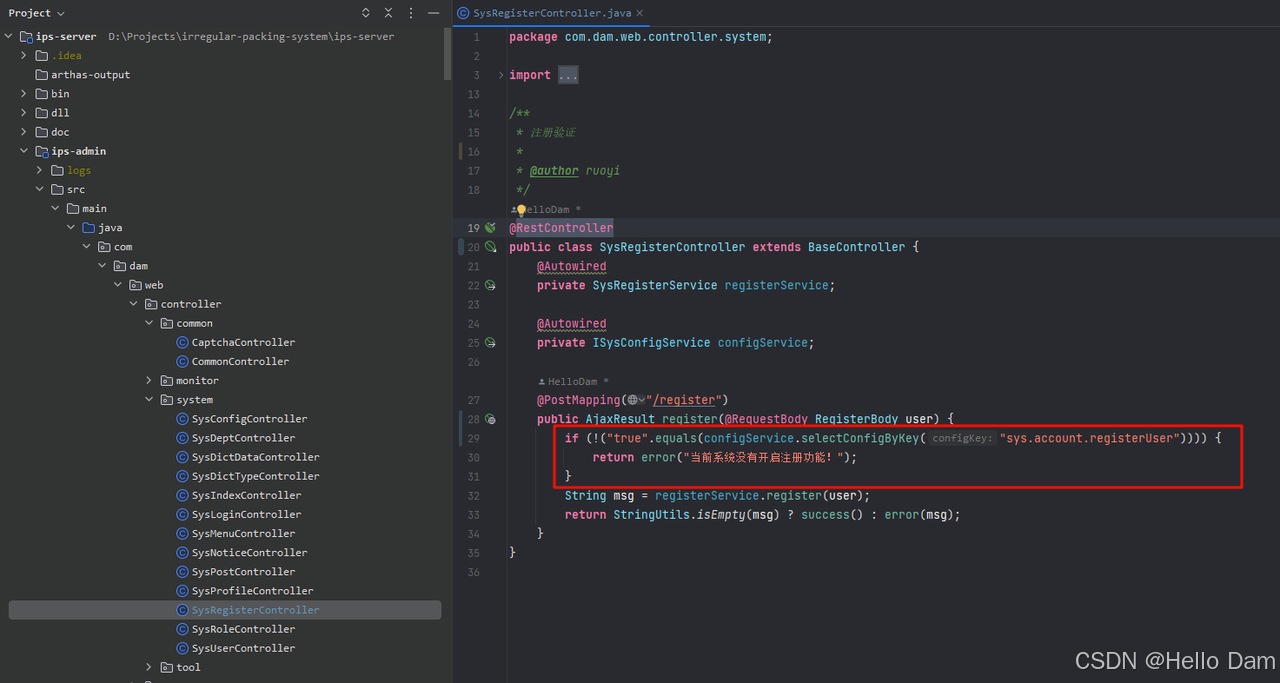Click the BaseController class name on line 20

click(x=856, y=247)
